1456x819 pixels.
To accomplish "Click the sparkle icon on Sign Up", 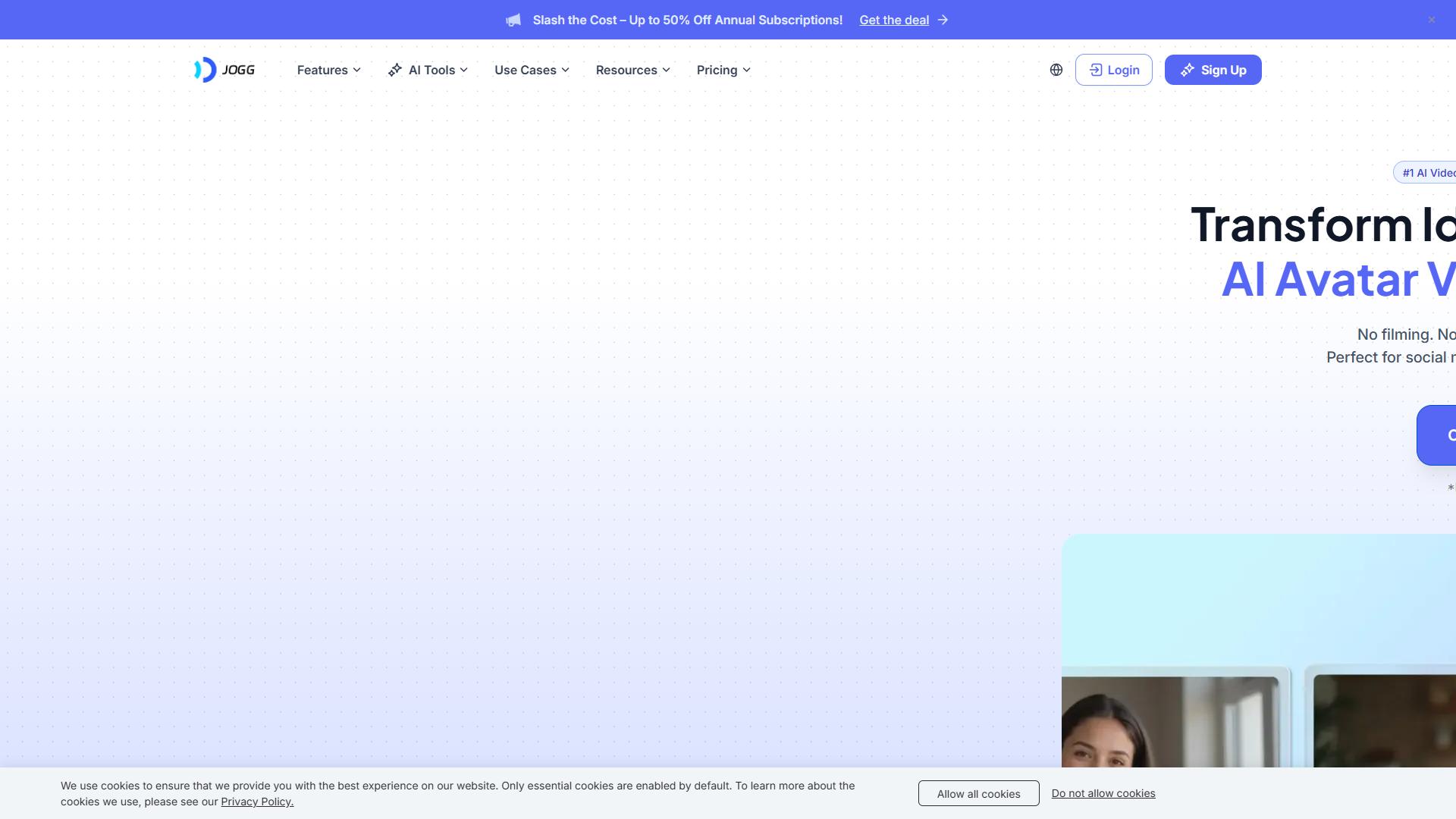I will [1188, 70].
